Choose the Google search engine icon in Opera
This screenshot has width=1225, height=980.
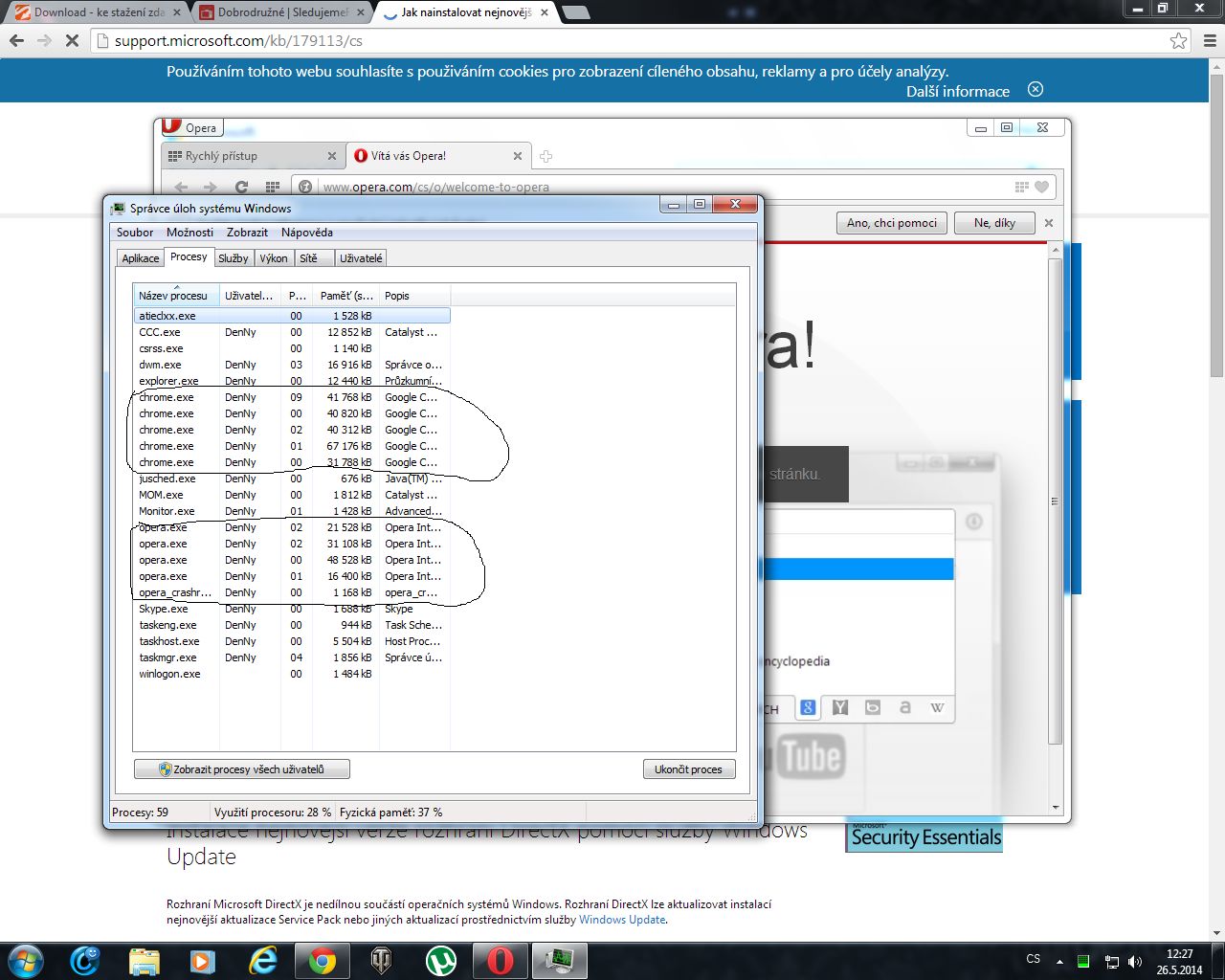[x=808, y=707]
